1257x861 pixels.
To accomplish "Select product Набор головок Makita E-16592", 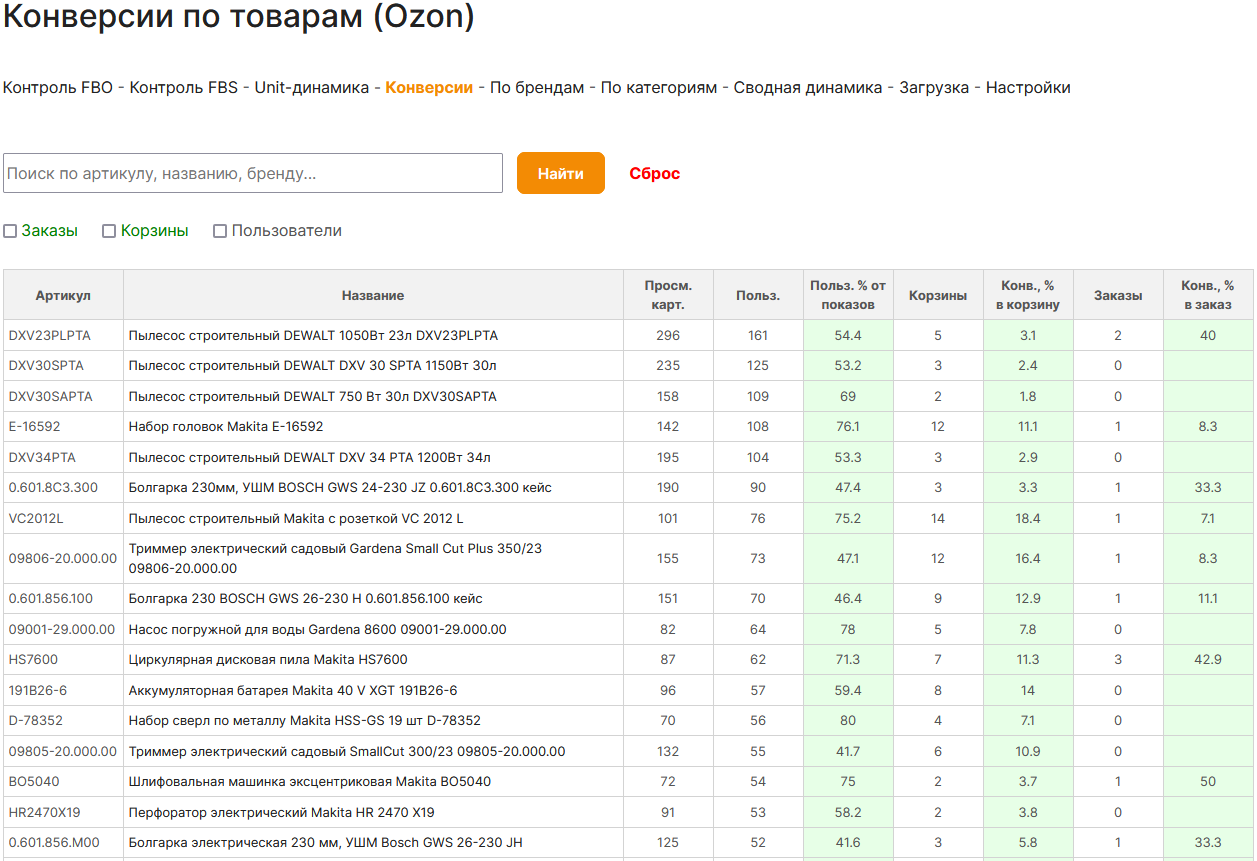I will pos(226,427).
